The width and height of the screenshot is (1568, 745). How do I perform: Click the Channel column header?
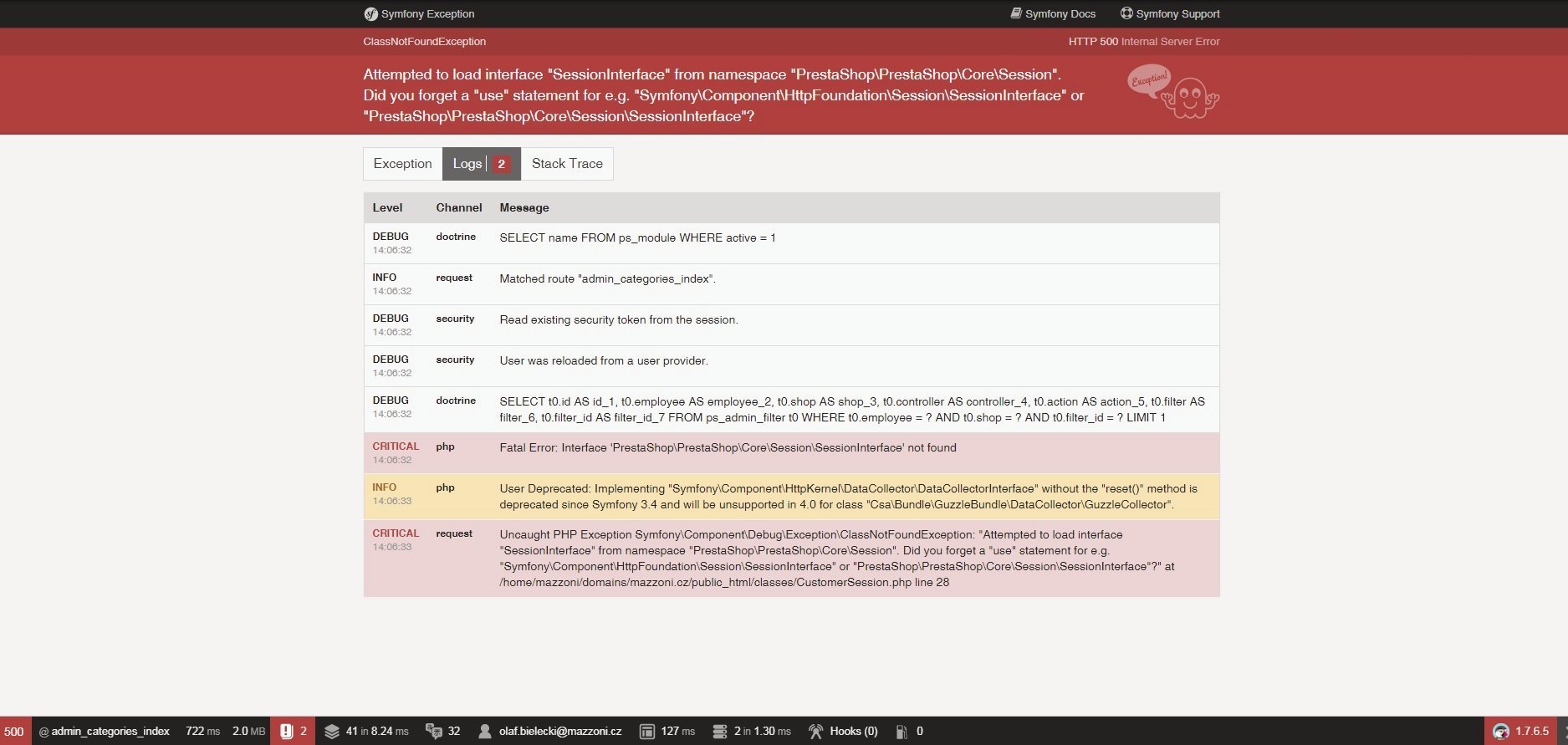pos(459,207)
